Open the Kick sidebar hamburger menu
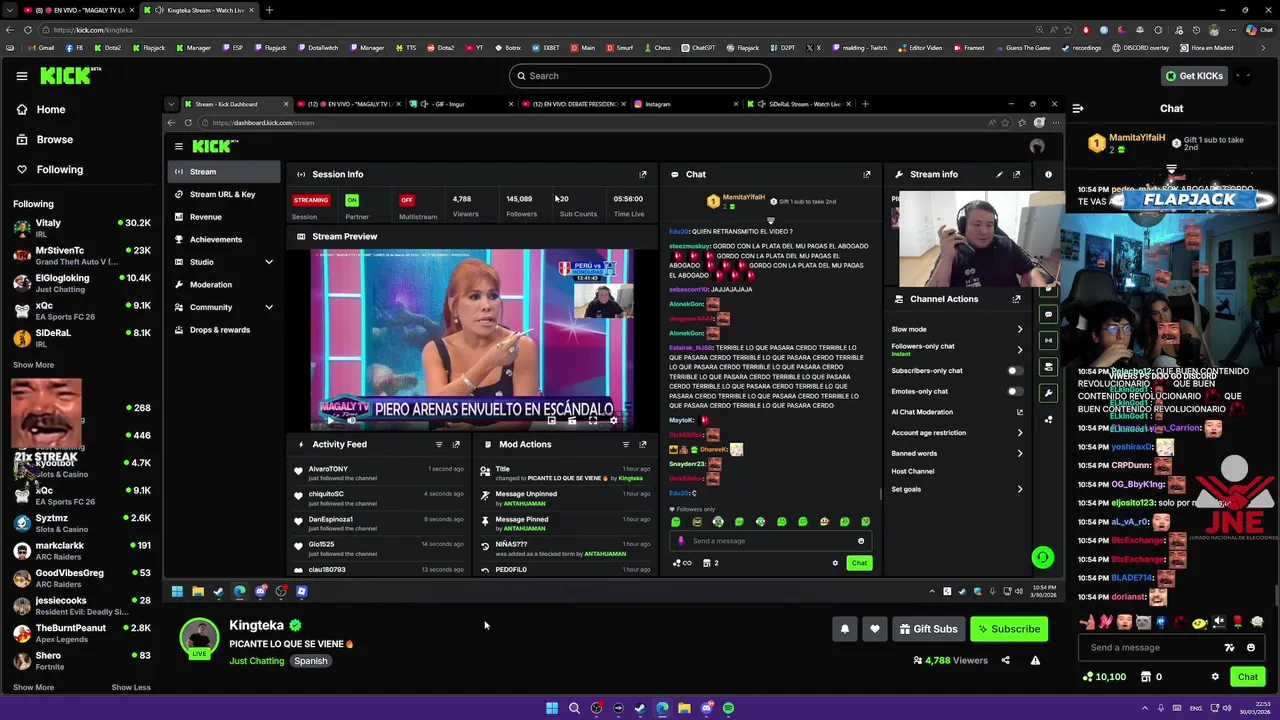Screen dimensions: 1280x720 point(22,76)
